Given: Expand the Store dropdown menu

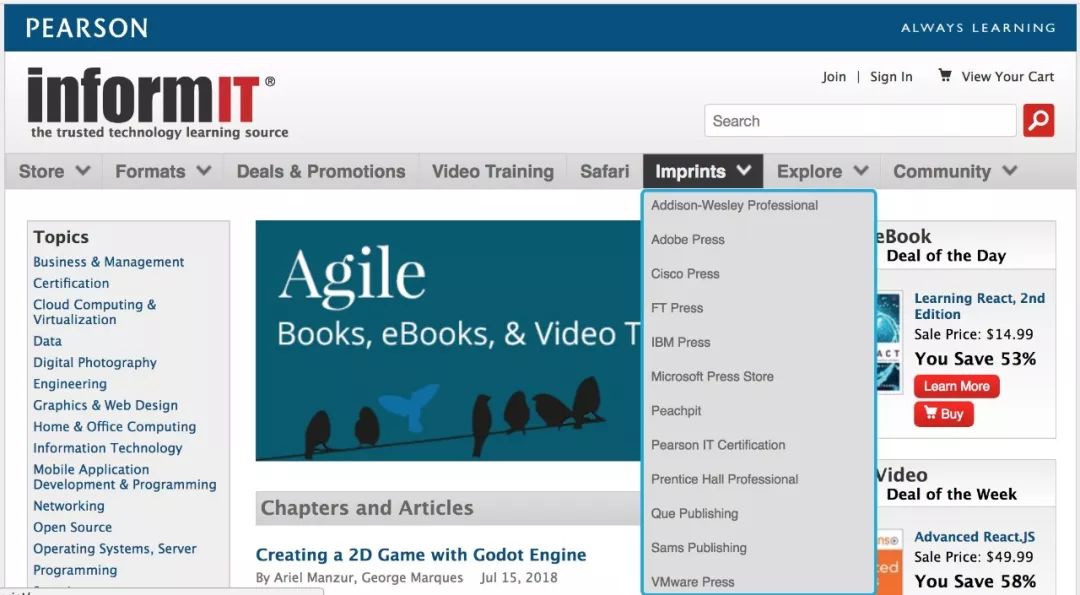Looking at the screenshot, I should coord(54,171).
